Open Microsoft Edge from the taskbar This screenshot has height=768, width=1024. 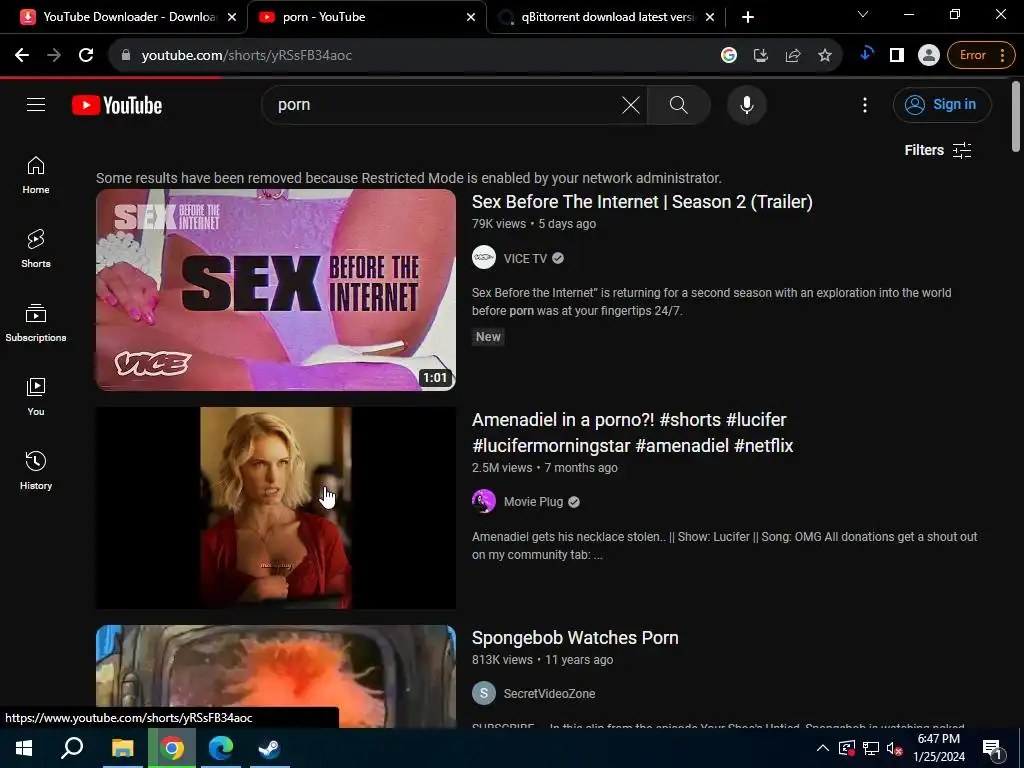(221, 748)
